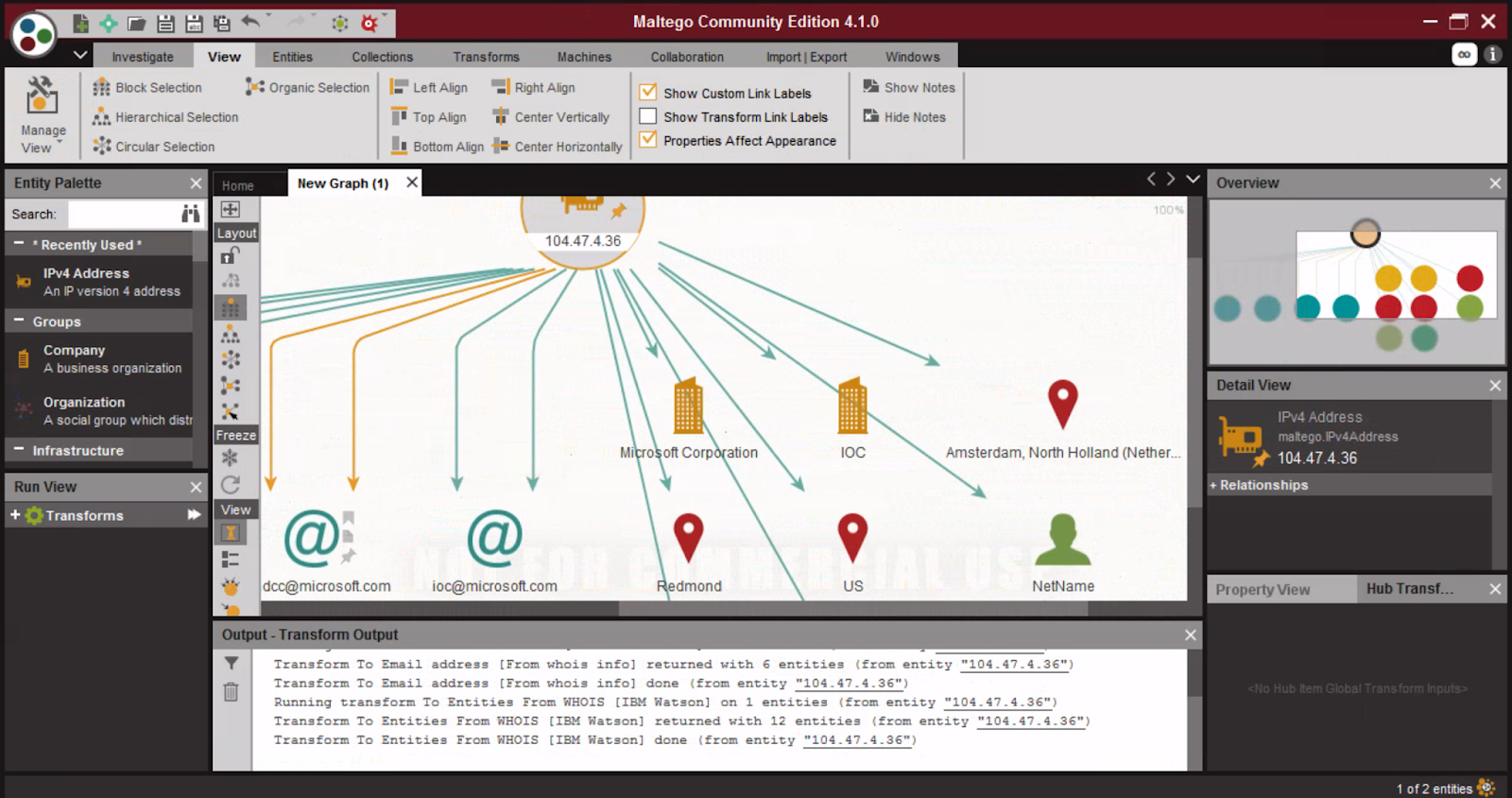The width and height of the screenshot is (1512, 798).
Task: Click the Entity Palette search field
Action: 121,215
